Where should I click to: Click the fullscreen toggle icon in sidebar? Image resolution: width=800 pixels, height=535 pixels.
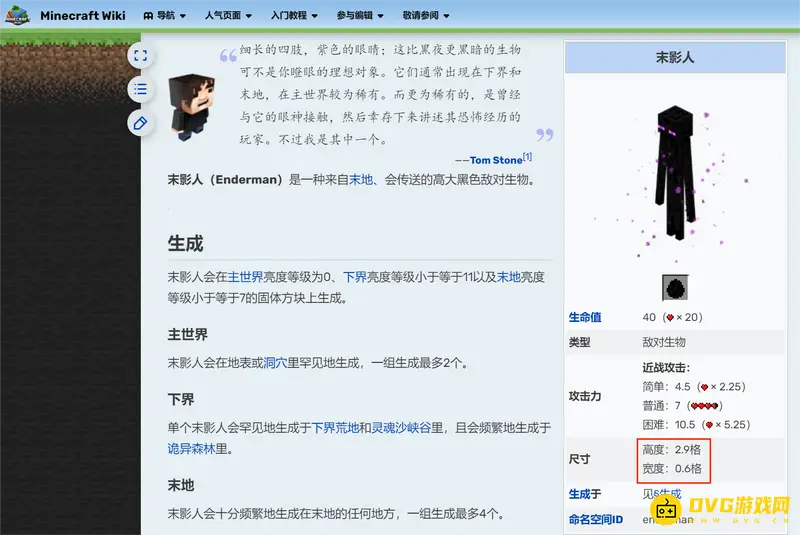tap(140, 56)
